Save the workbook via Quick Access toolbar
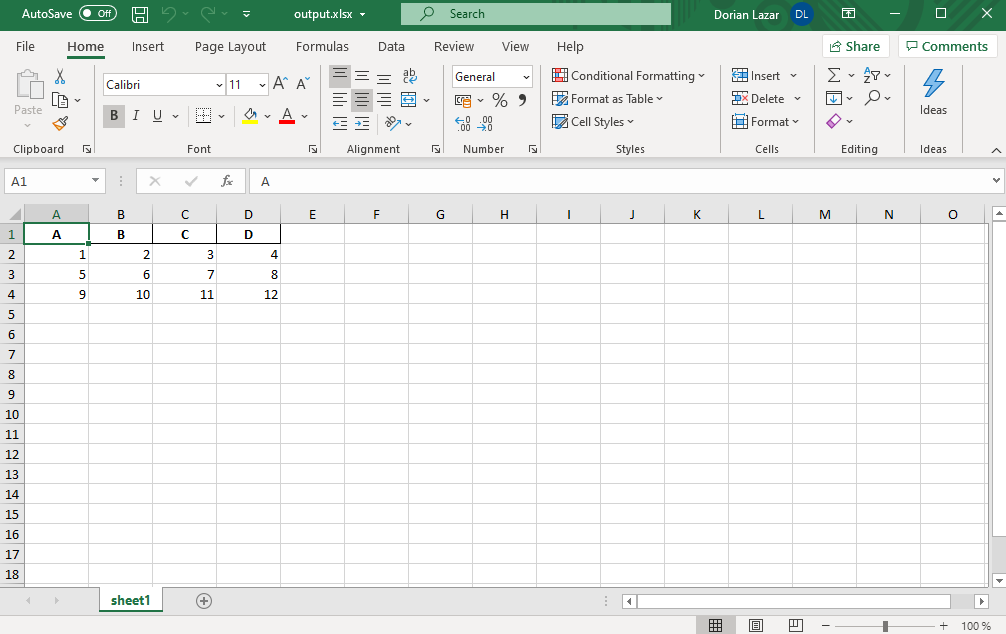 139,14
